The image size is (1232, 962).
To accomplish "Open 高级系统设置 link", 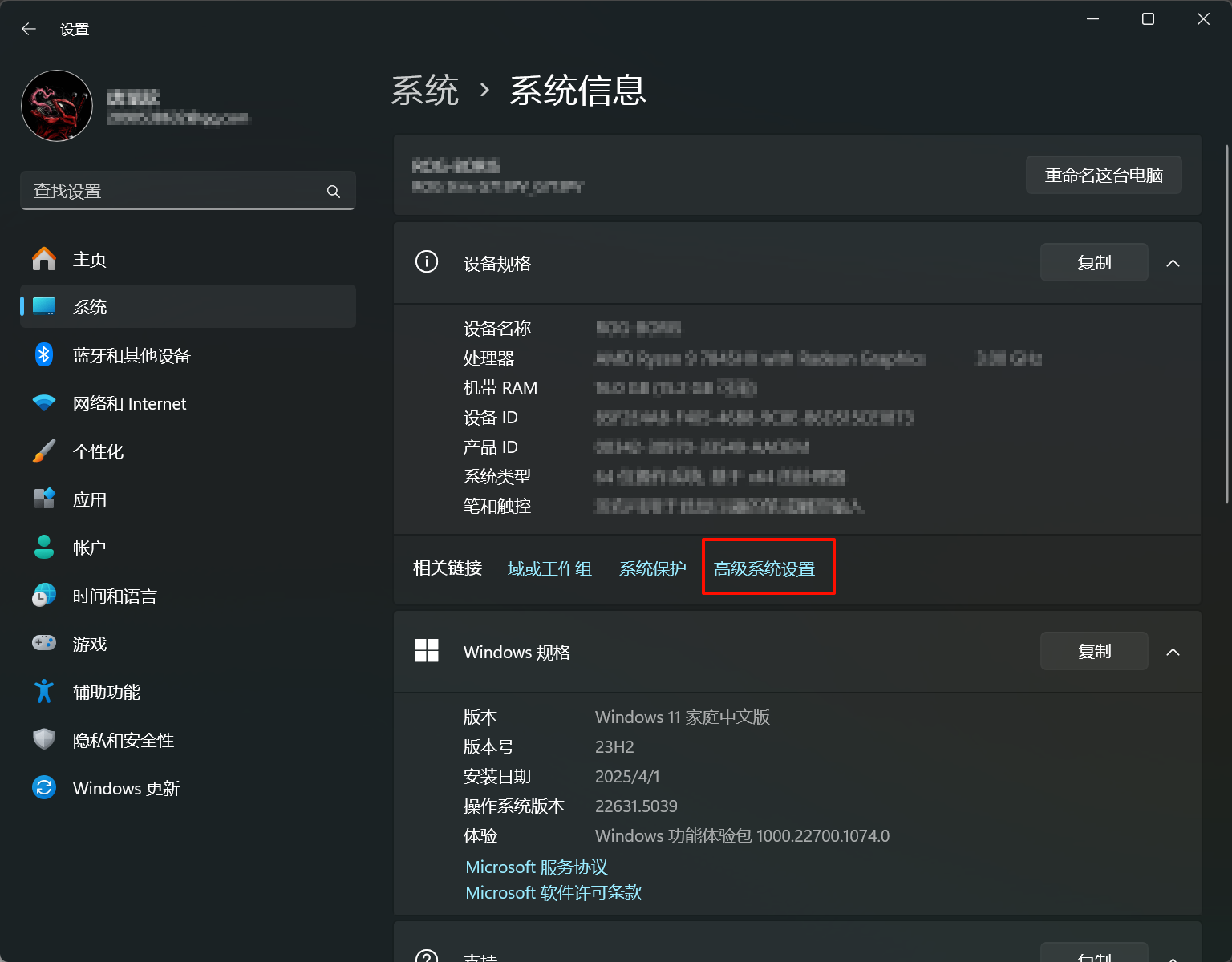I will pyautogui.click(x=764, y=568).
